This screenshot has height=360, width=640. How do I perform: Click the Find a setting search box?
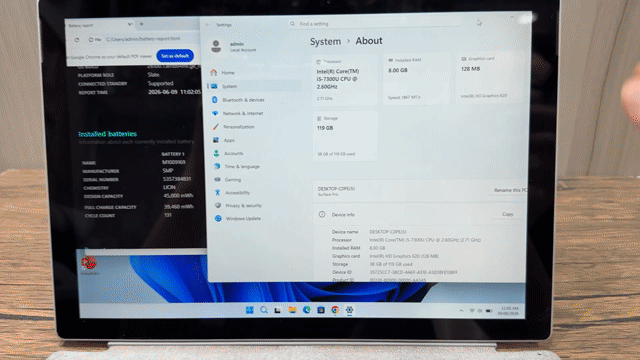tap(373, 24)
